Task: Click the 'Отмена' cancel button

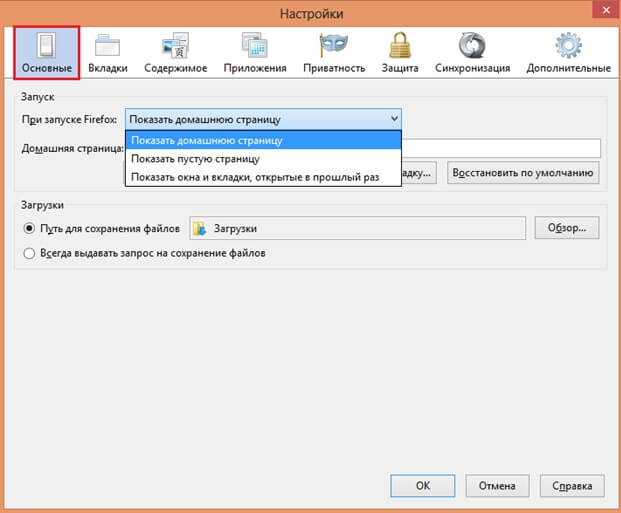Action: 496,485
